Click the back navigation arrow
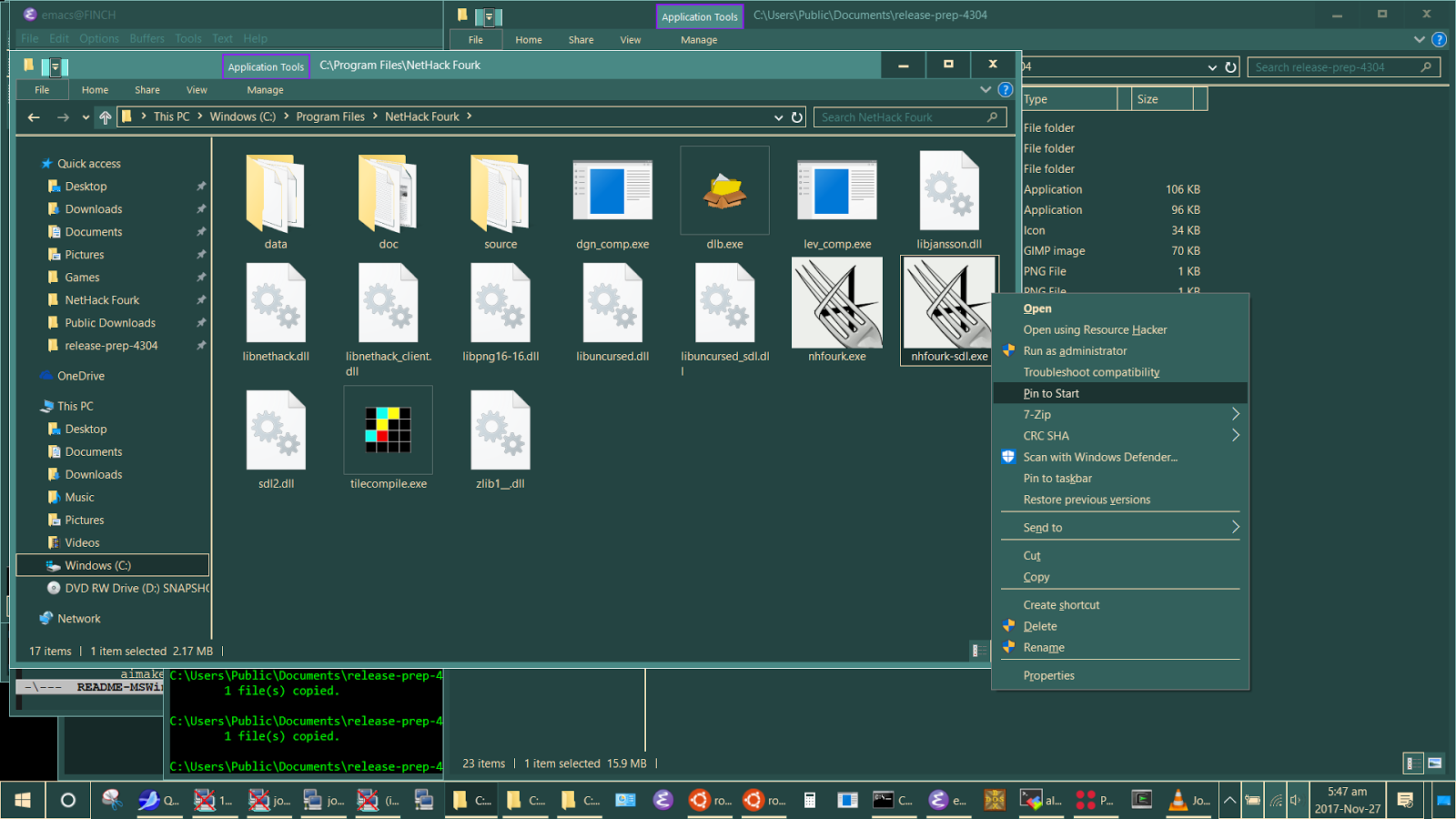The image size is (1456, 819). [x=34, y=116]
